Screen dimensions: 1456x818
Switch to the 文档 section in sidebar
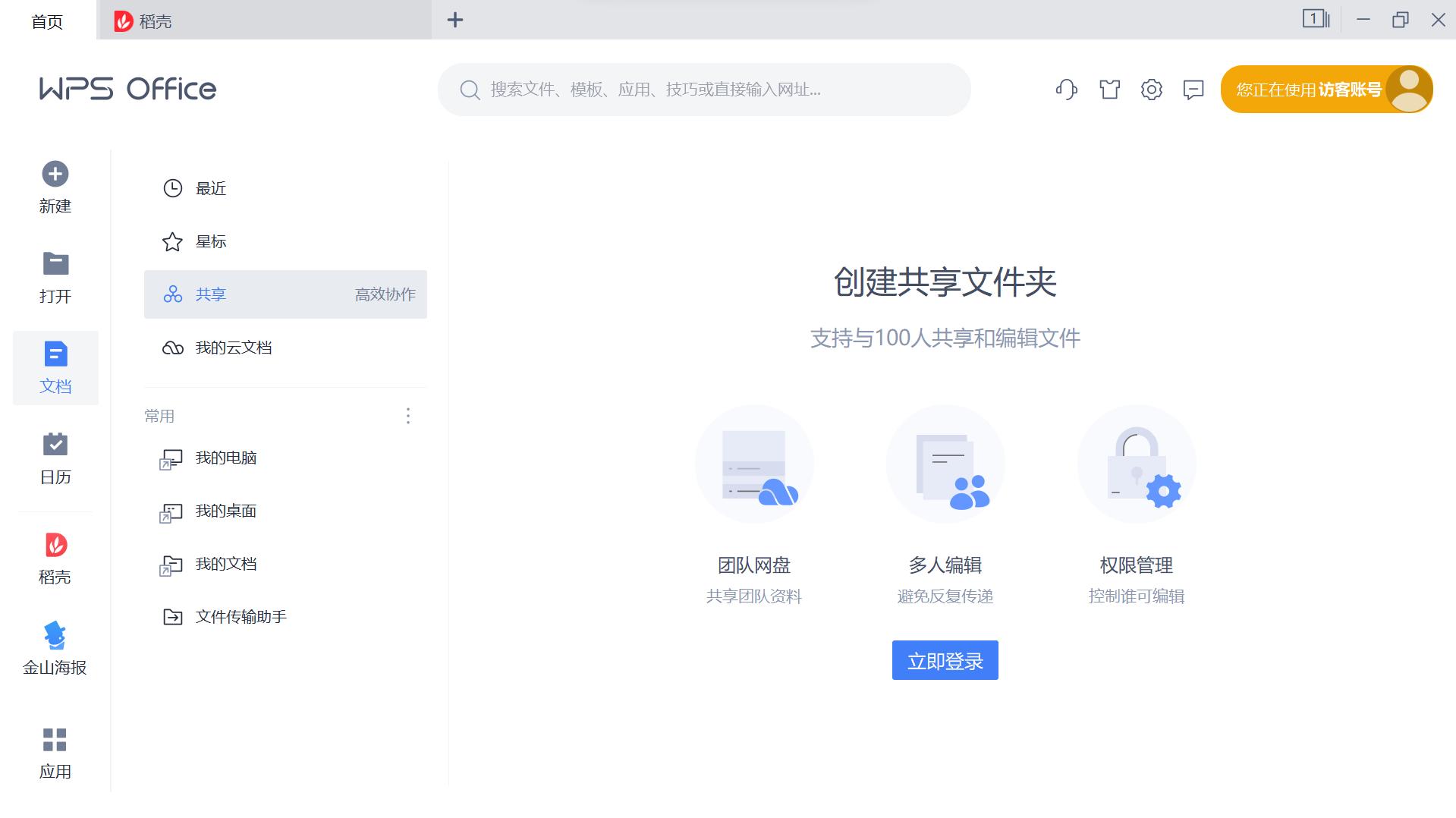click(54, 367)
